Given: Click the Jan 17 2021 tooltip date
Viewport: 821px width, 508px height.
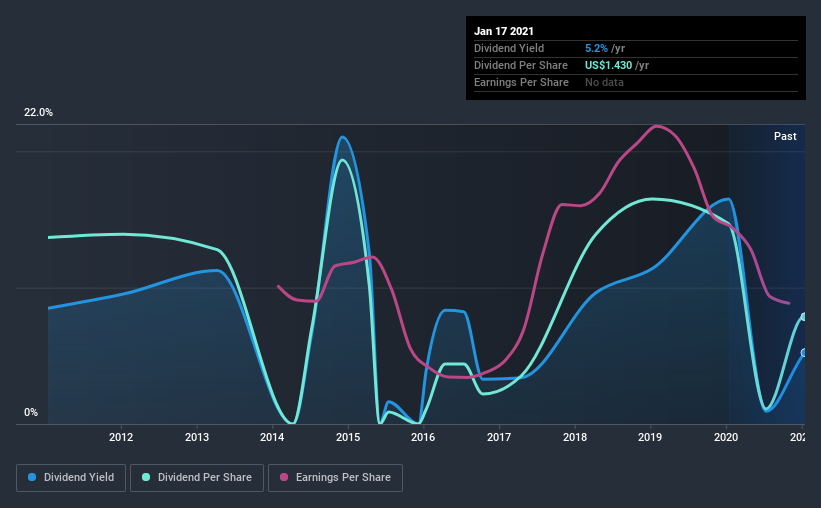Looking at the screenshot, I should coord(504,31).
